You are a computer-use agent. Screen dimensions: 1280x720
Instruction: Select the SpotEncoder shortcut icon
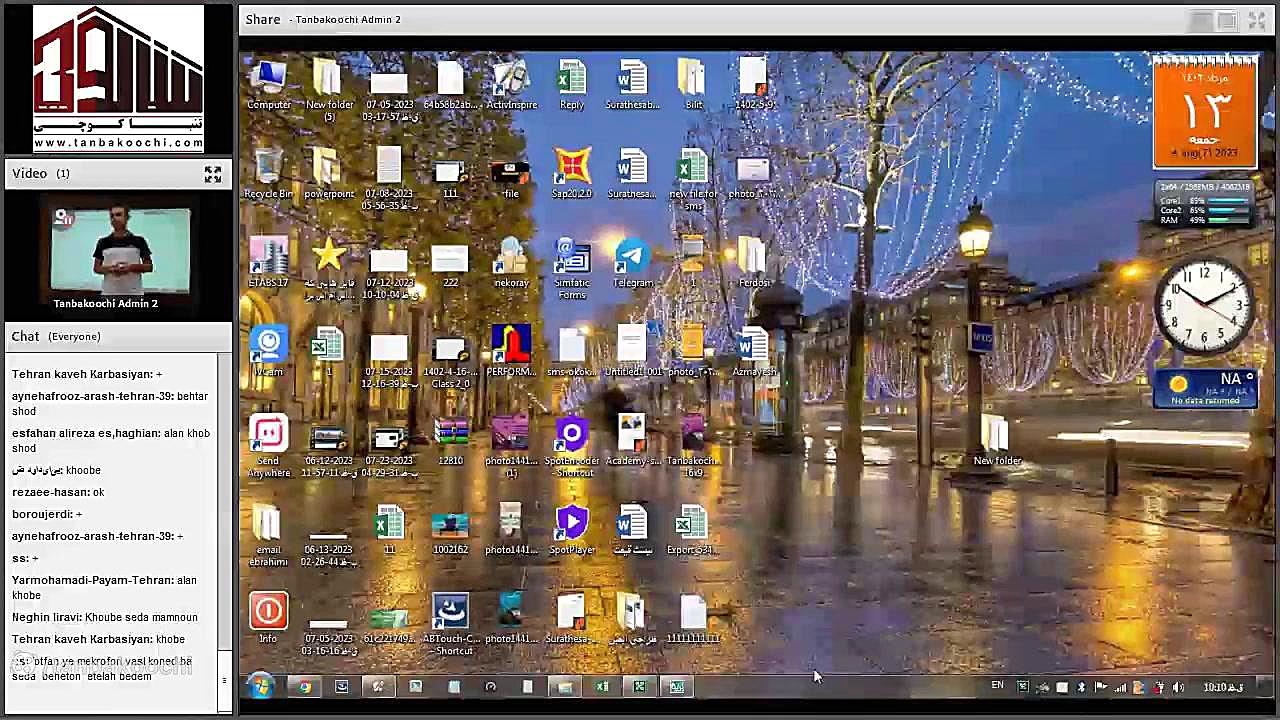coord(572,446)
